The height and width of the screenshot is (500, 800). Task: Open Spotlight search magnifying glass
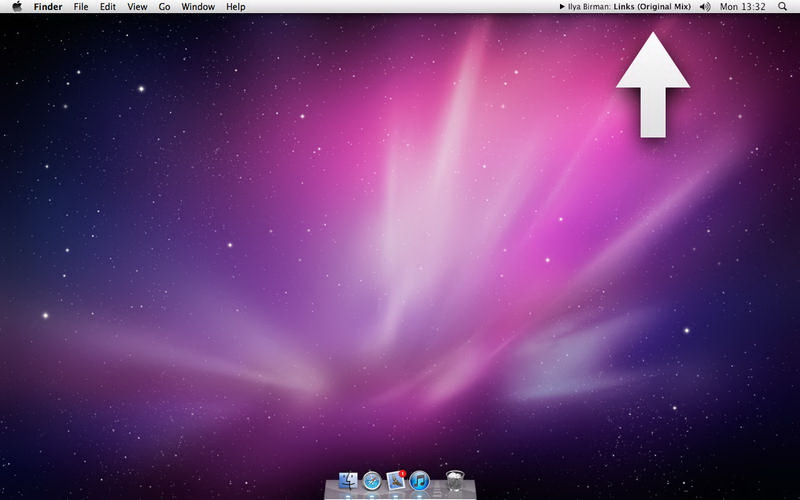782,7
